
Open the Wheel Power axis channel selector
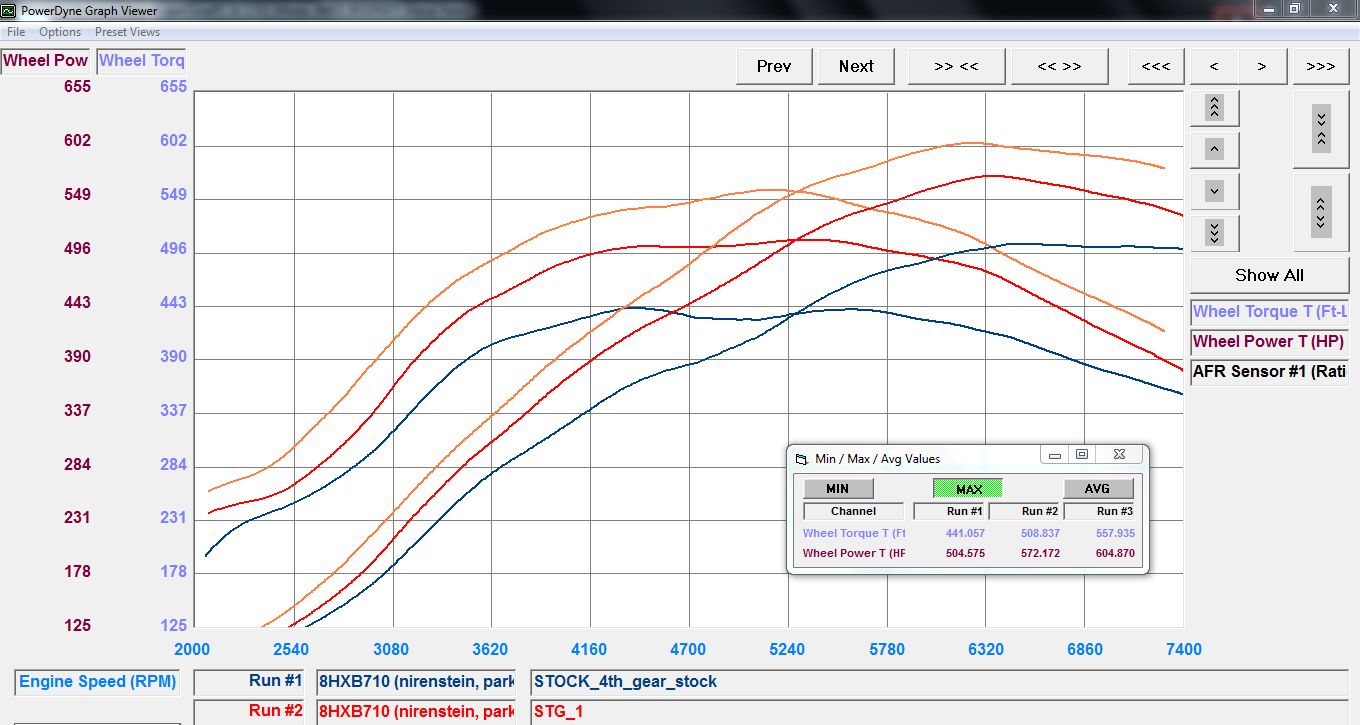46,60
